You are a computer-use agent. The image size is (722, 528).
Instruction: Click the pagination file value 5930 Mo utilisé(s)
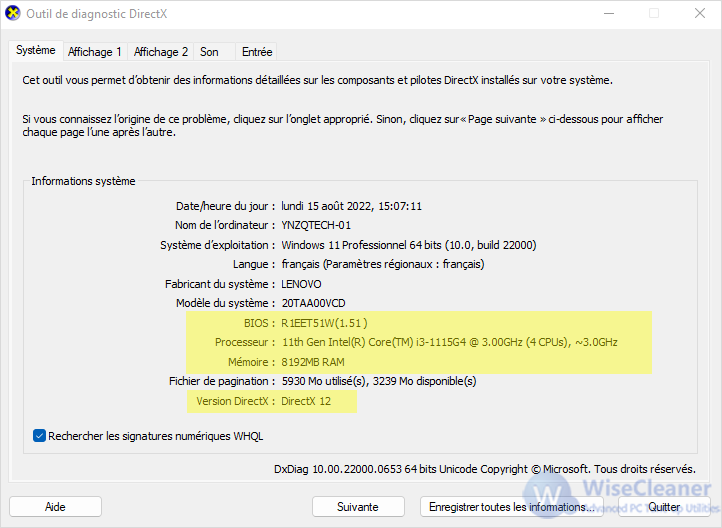pyautogui.click(x=378, y=381)
